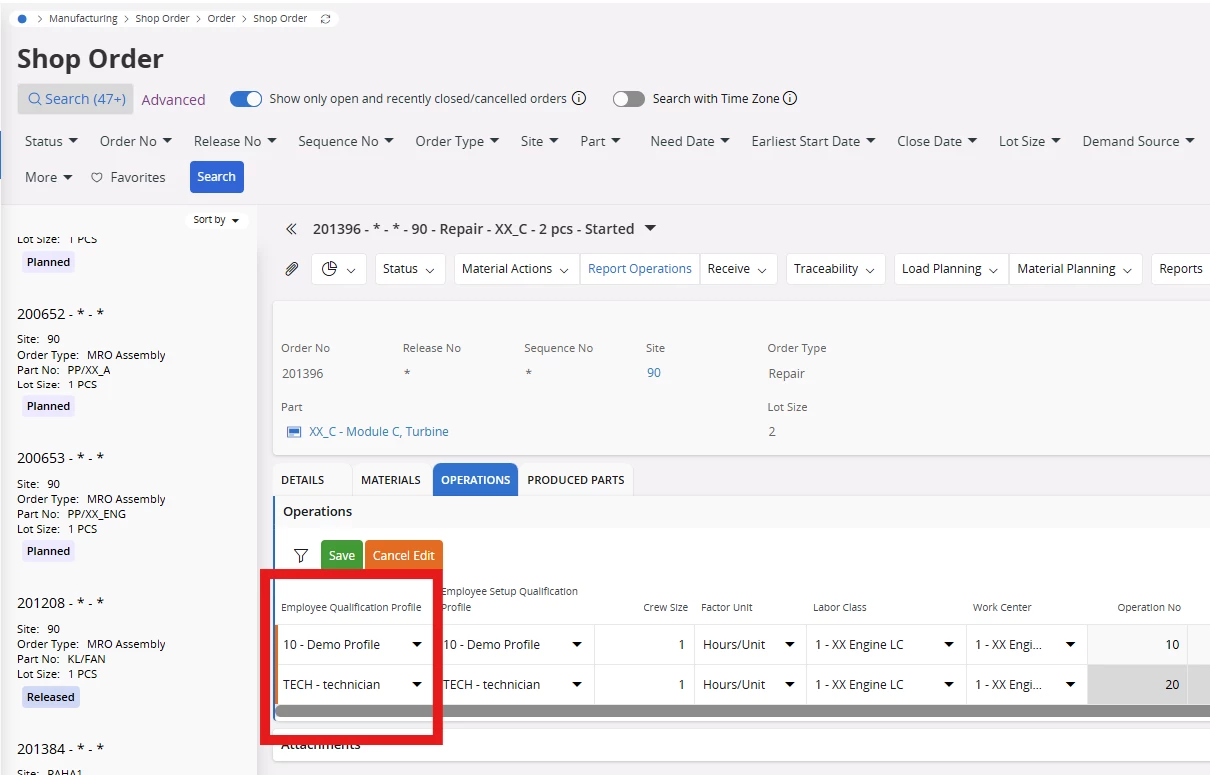Click the refresh icon in breadcrumb
The height and width of the screenshot is (775, 1210).
[x=324, y=19]
